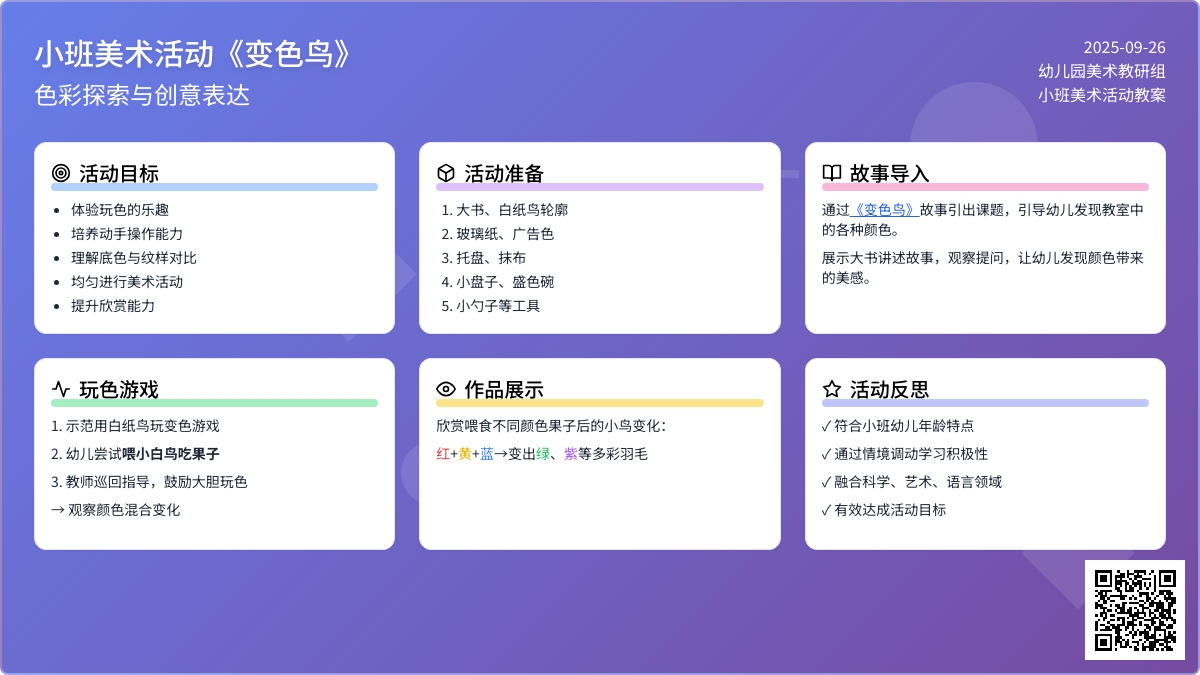Click the subtitle 色彩探索与创意表达
The image size is (1200, 675).
(x=141, y=95)
